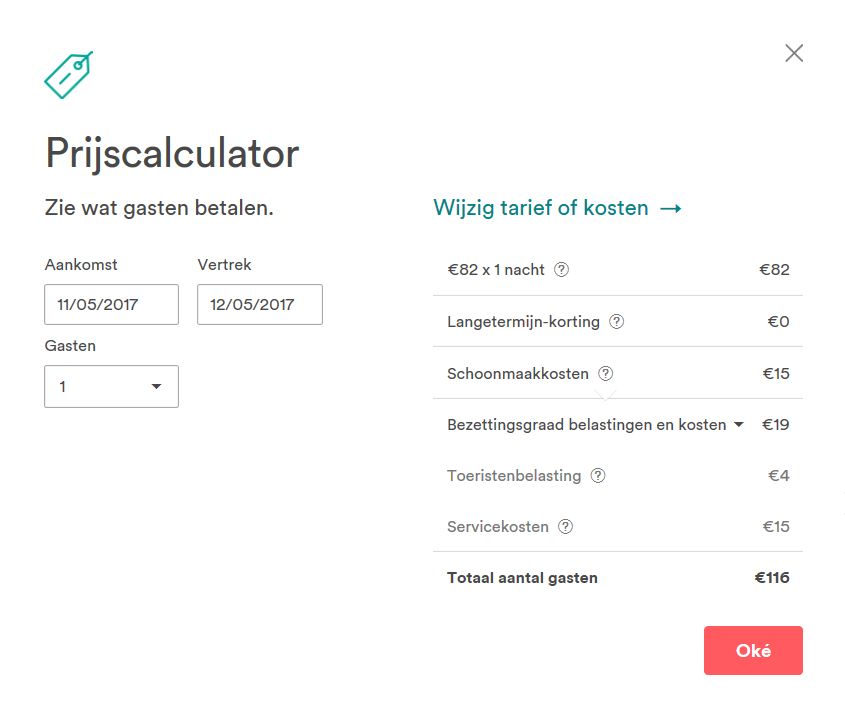Click the Schoonmaakkosten label text
This screenshot has width=845, height=718.
pyautogui.click(x=518, y=374)
